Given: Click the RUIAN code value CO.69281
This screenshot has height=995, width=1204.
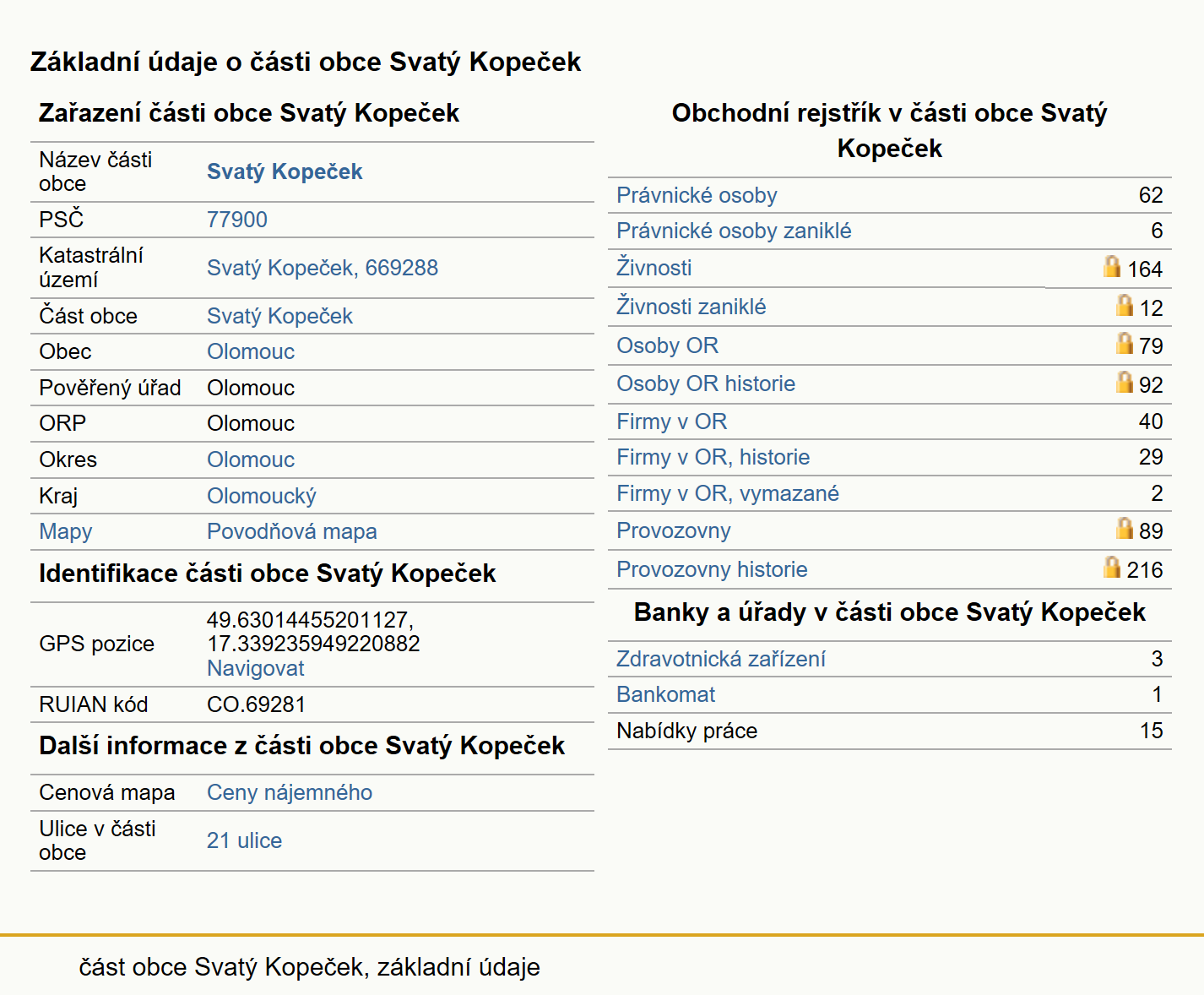Looking at the screenshot, I should pyautogui.click(x=257, y=704).
